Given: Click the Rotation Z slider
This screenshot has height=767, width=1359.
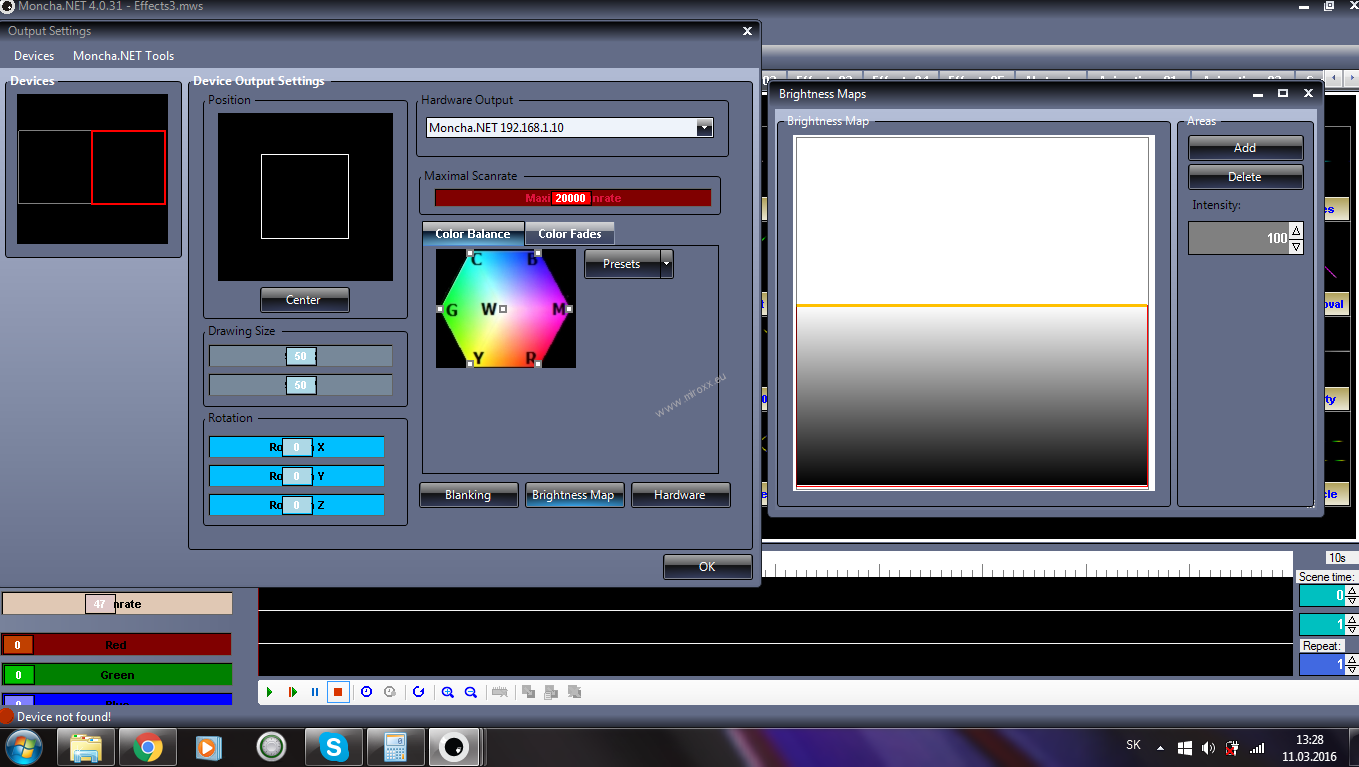Looking at the screenshot, I should click(296, 505).
